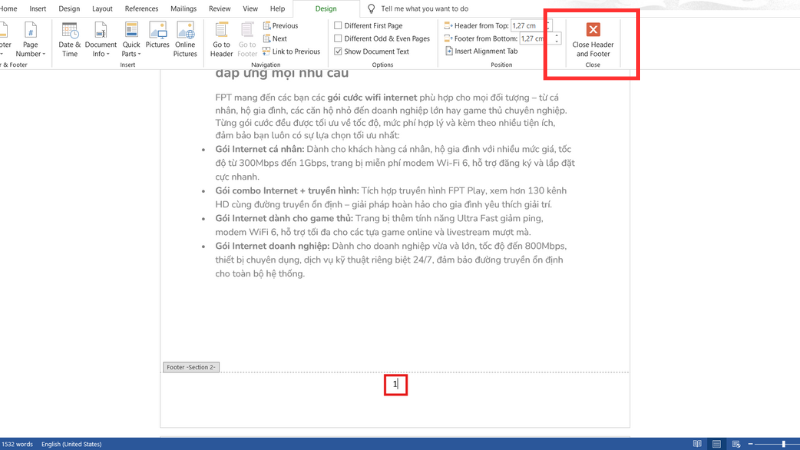
Task: Open Online Pictures insert tool
Action: (185, 39)
